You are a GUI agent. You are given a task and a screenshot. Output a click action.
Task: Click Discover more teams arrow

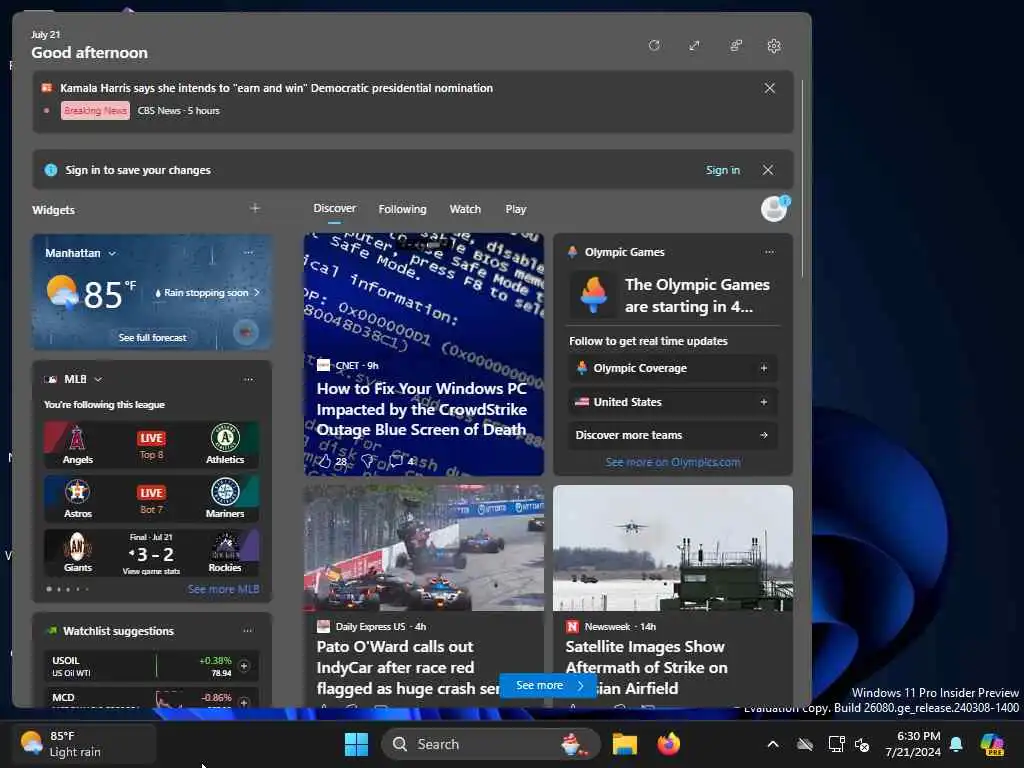[763, 435]
